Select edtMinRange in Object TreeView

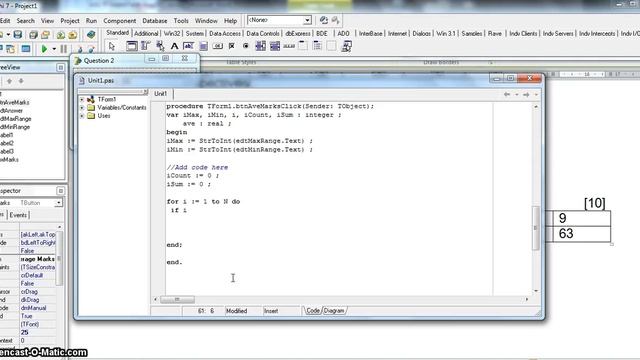[x=15, y=127]
